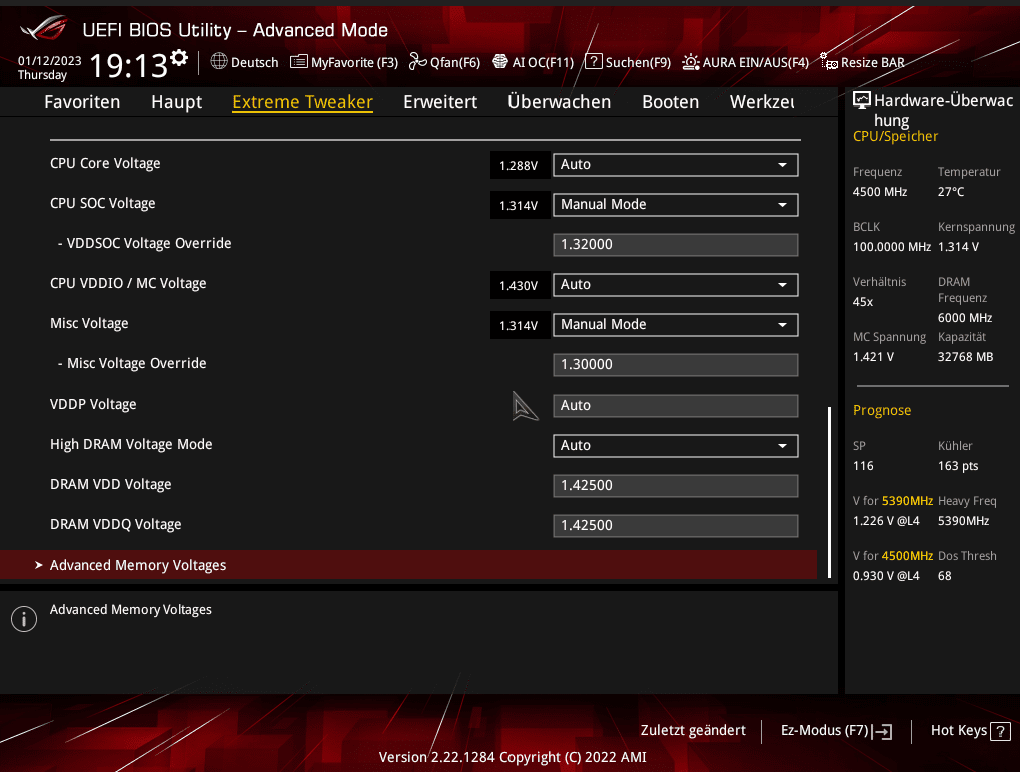1020x772 pixels.
Task: Open the CPU SOC Voltage dropdown
Action: tap(675, 205)
